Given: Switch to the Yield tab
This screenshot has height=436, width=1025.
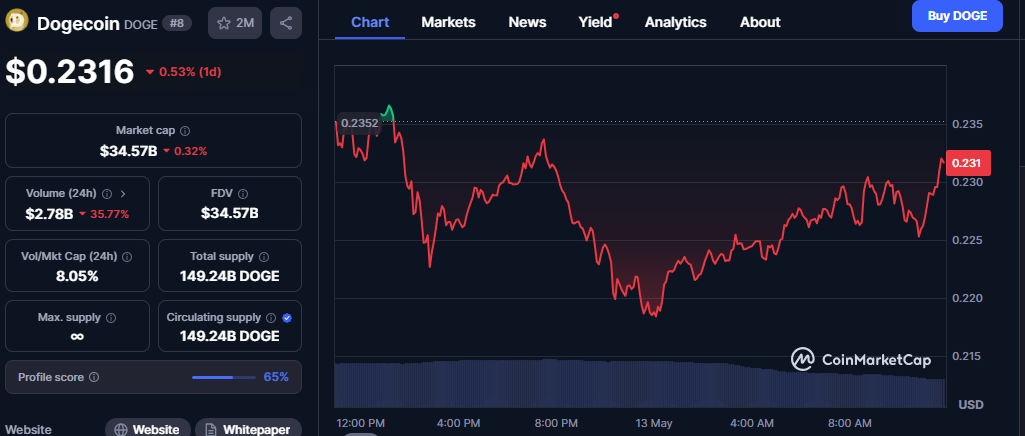Looking at the screenshot, I should [596, 22].
